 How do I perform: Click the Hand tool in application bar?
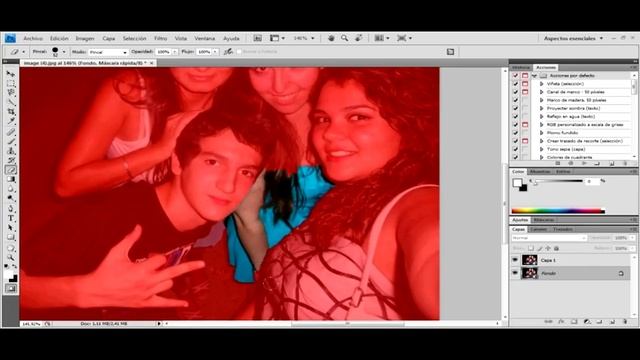(x=331, y=38)
